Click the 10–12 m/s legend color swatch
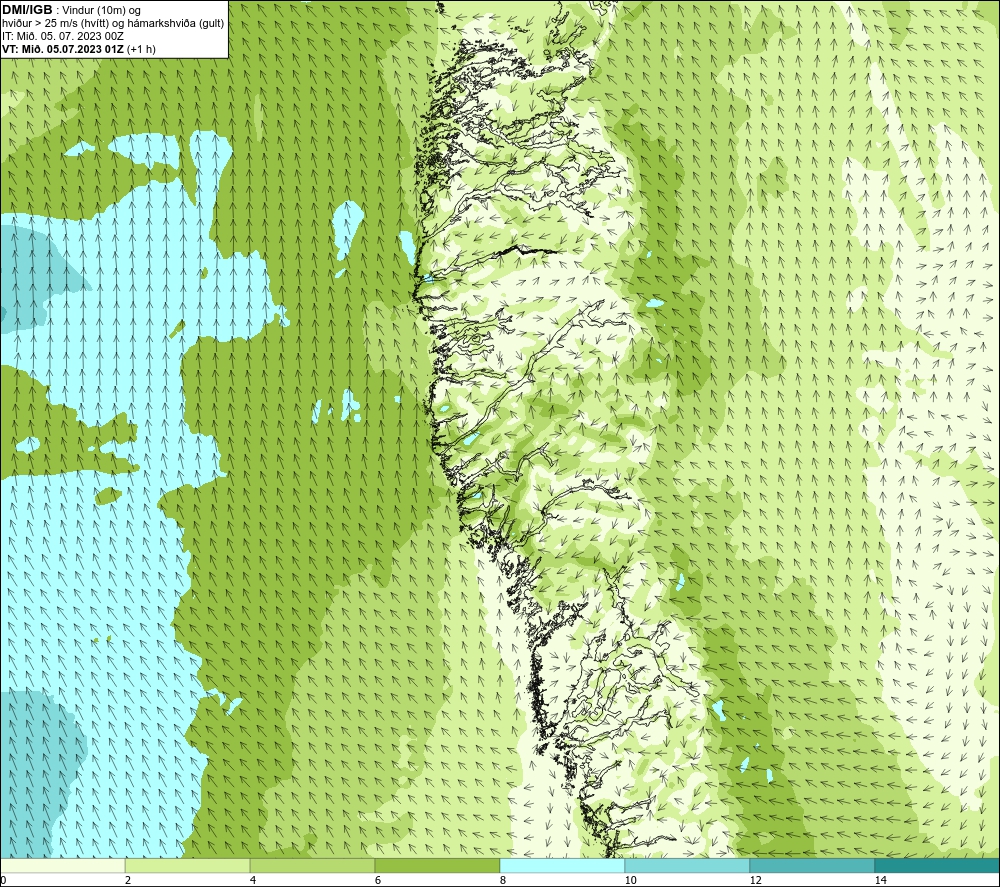Screen dimensions: 1000x887 [688, 866]
